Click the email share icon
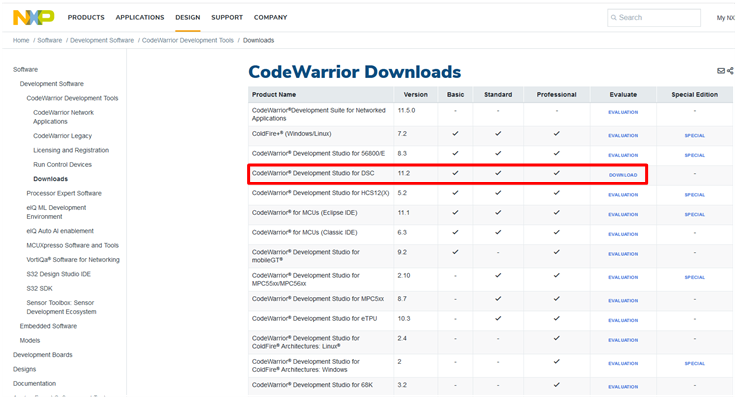This screenshot has height=399, width=738. [x=721, y=71]
